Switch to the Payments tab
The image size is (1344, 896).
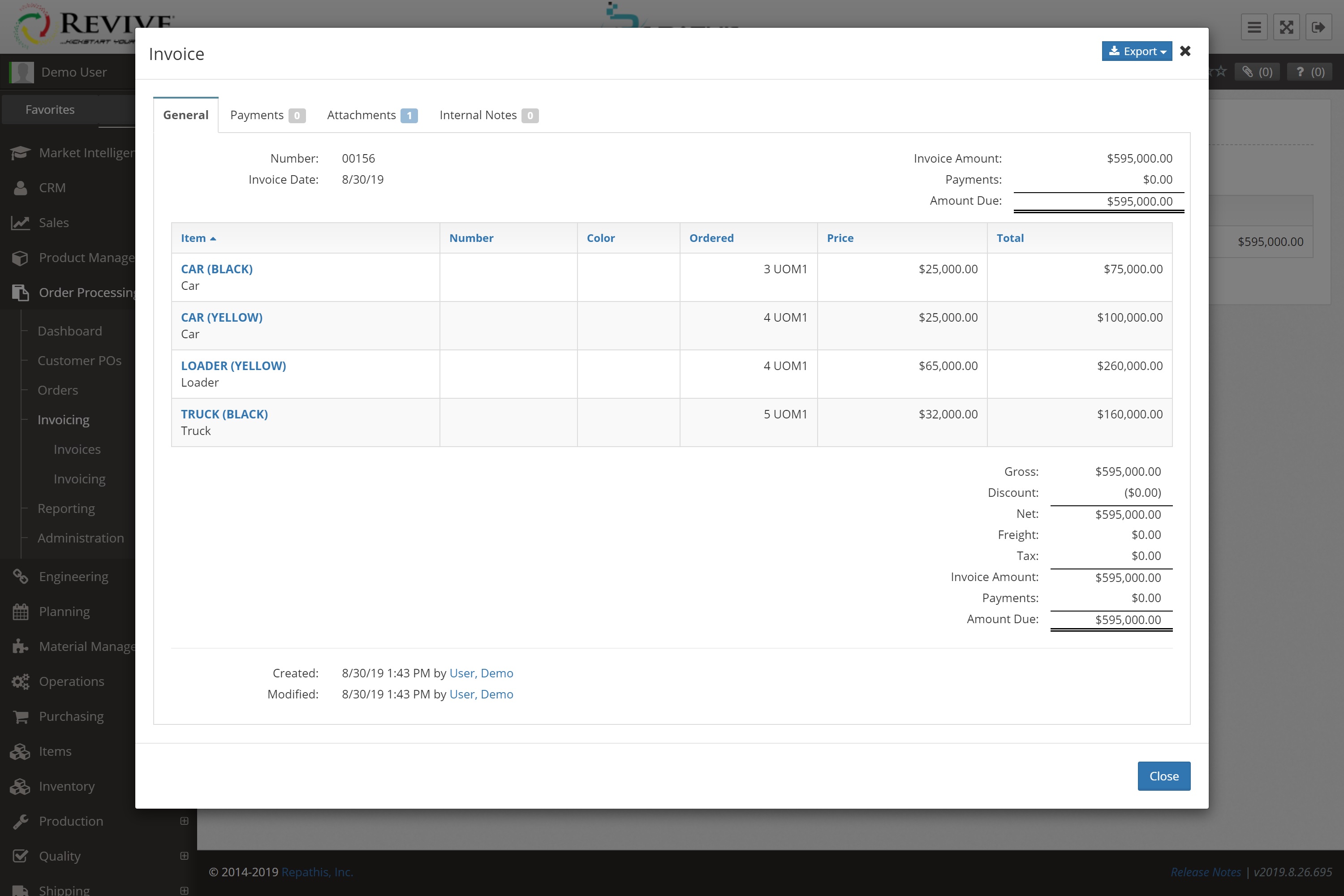click(267, 116)
